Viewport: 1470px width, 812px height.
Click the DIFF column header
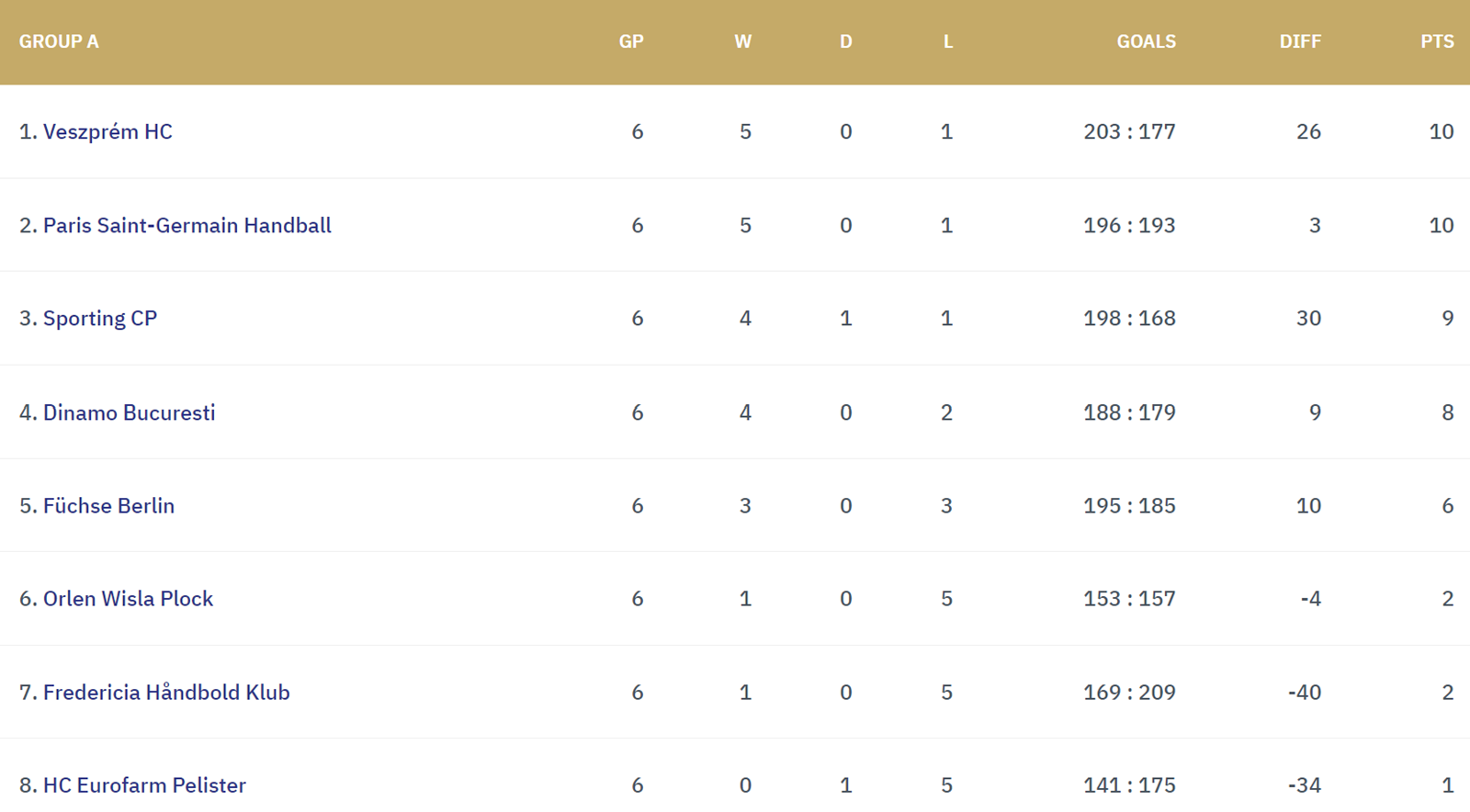click(x=1300, y=41)
